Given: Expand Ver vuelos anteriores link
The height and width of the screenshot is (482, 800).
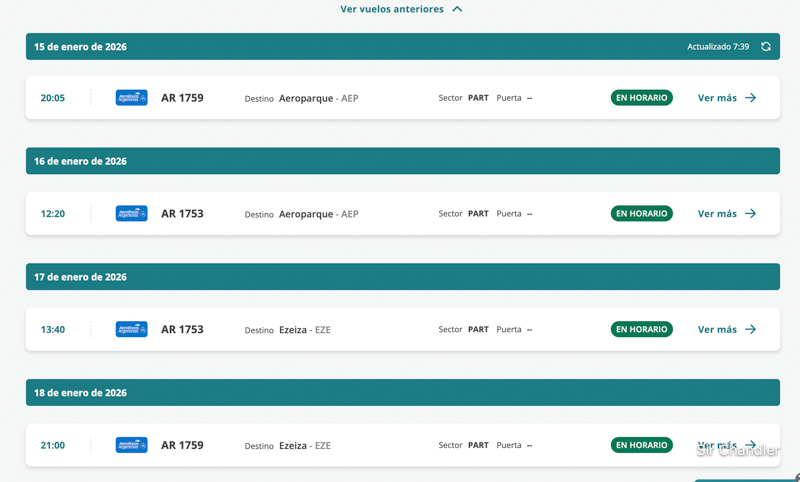Looking at the screenshot, I should [x=391, y=9].
